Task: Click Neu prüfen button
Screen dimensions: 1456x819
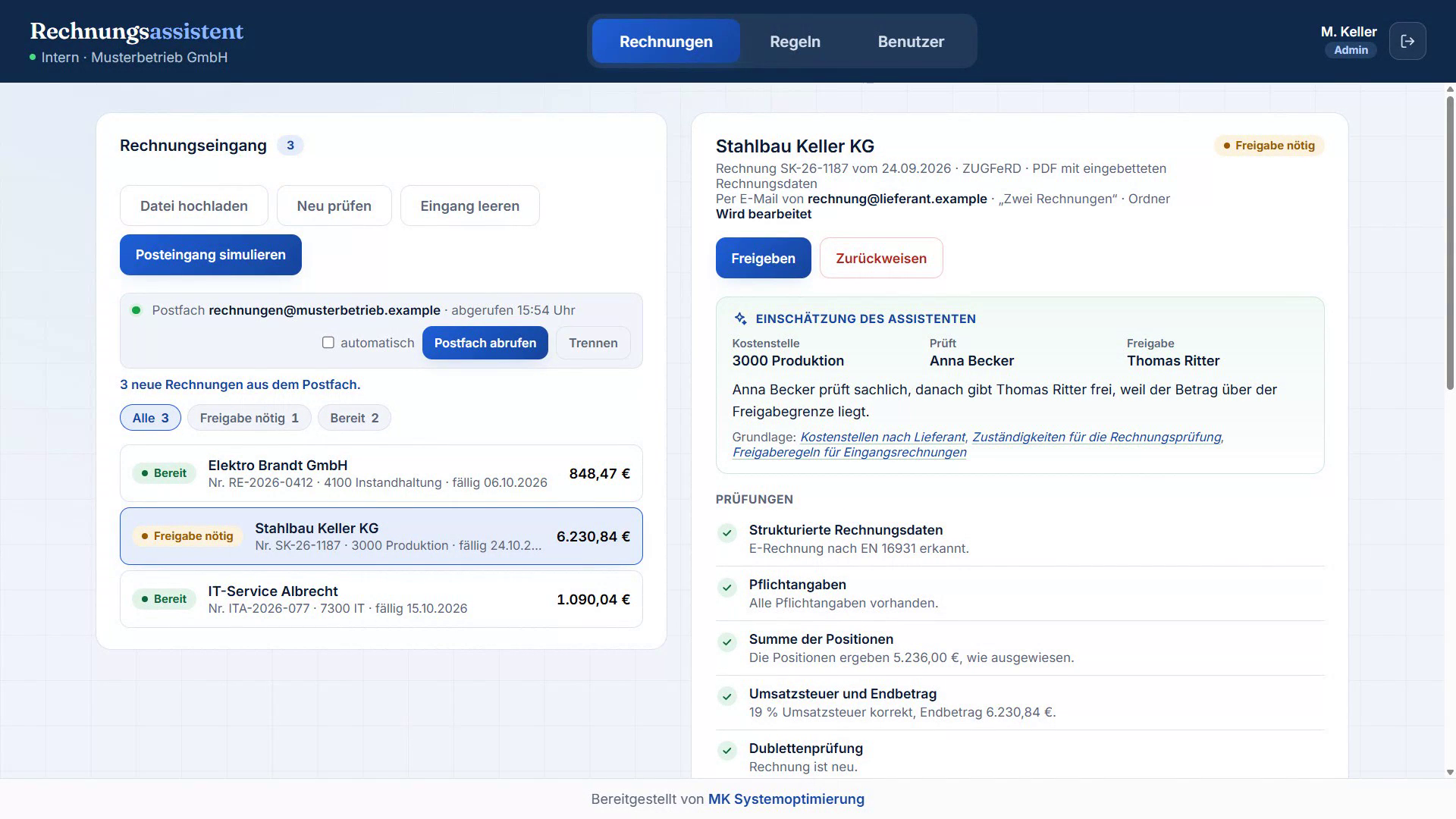Action: (334, 206)
